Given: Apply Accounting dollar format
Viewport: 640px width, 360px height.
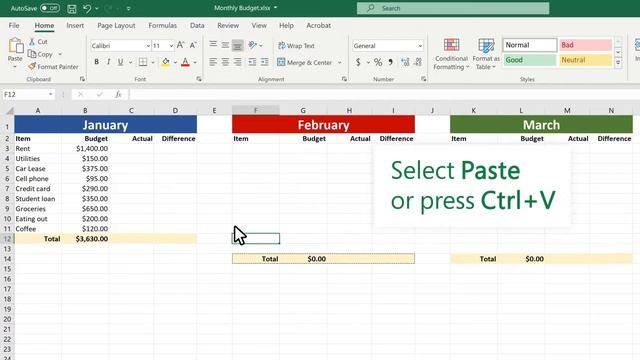Looking at the screenshot, I should coord(358,62).
